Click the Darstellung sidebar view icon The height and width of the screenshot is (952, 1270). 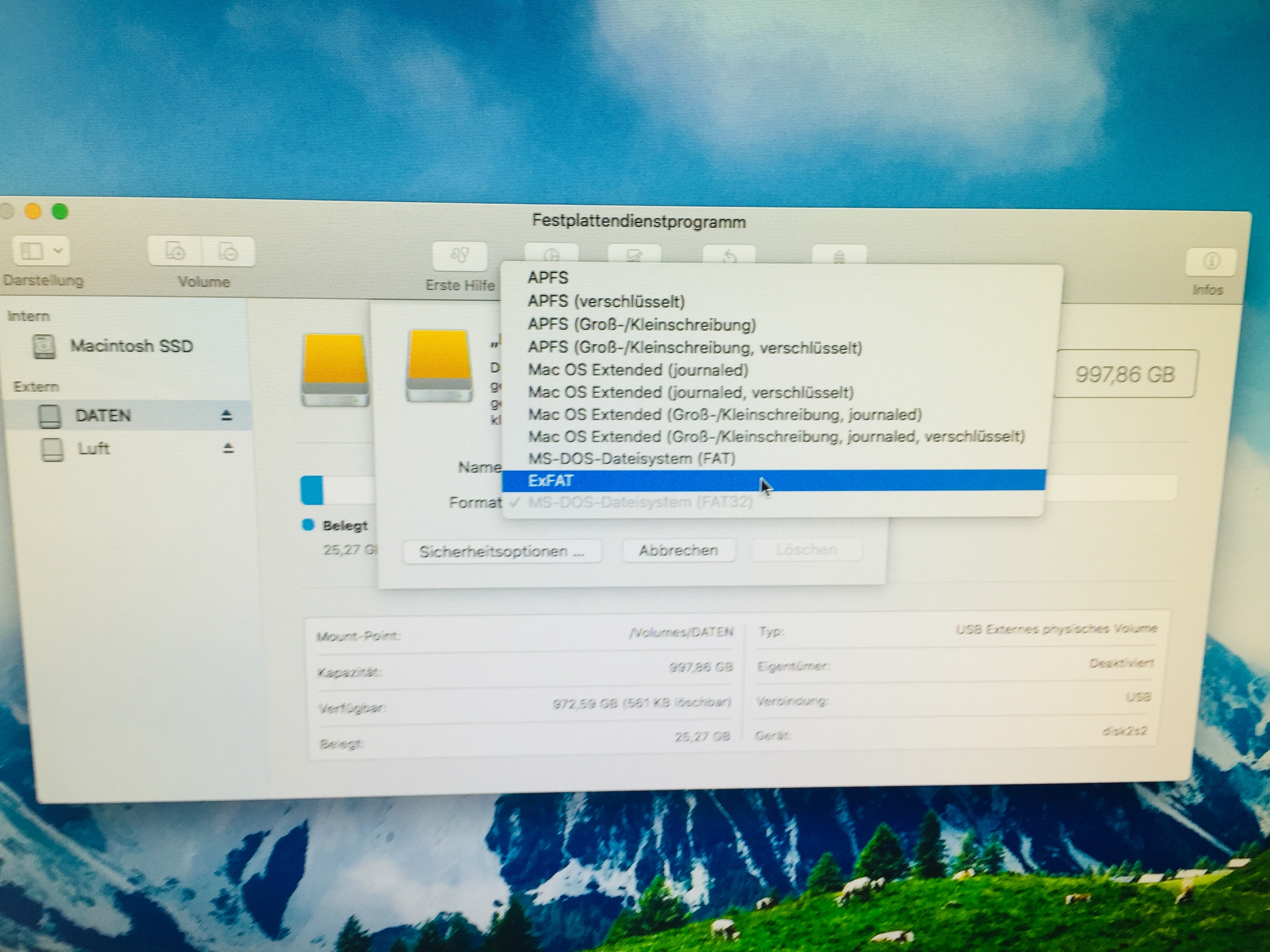pyautogui.click(x=32, y=251)
